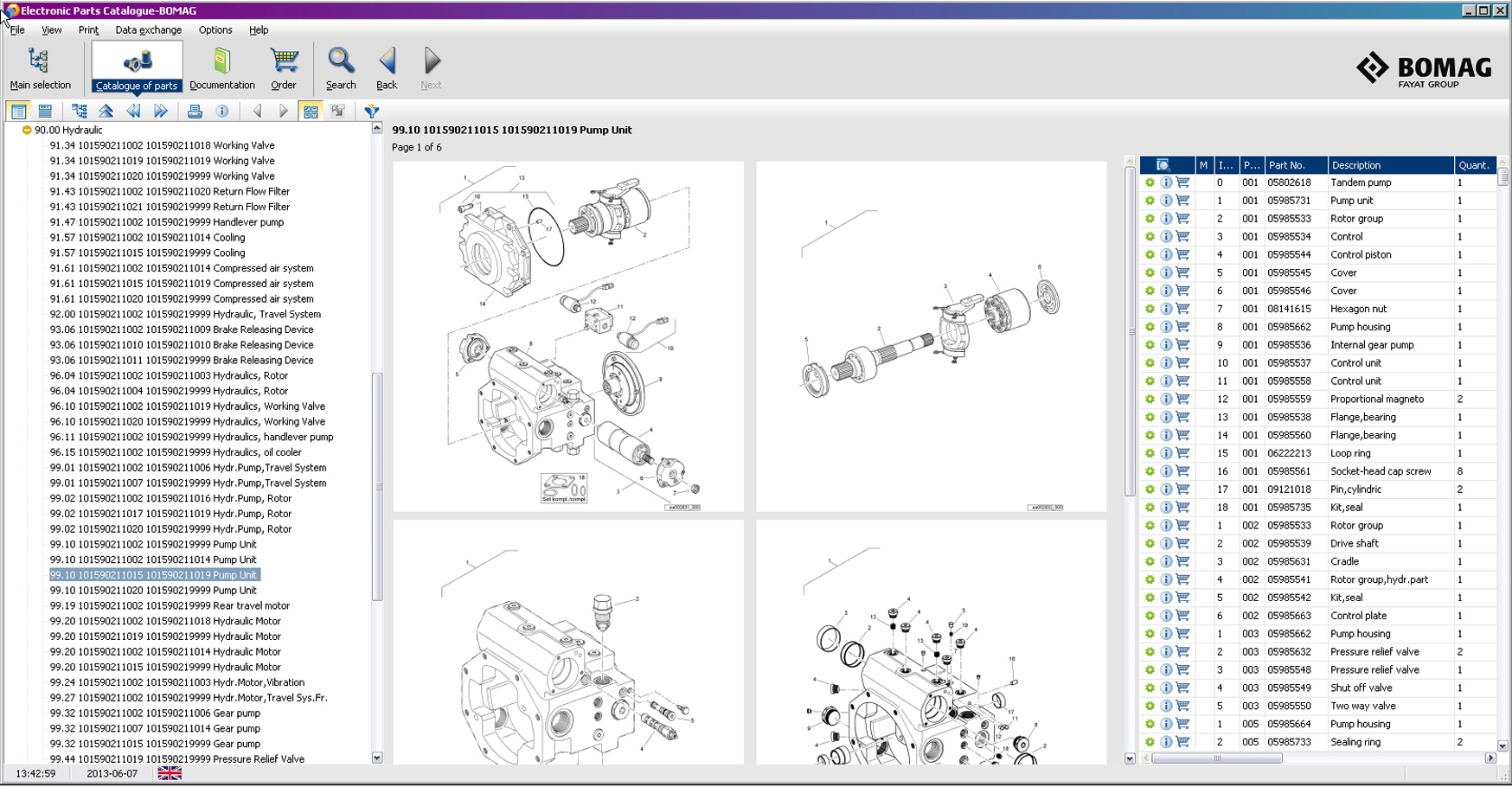Click the Order shopping cart icon
1512x787 pixels.
pos(284,68)
